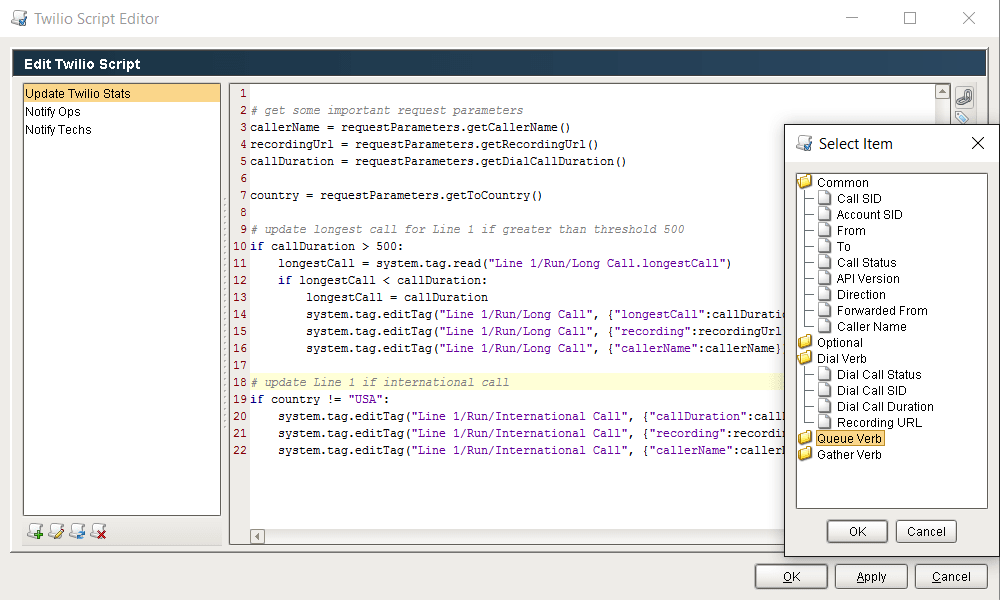Select the Account SID tree item
Viewport: 1000px width, 600px height.
pos(869,214)
